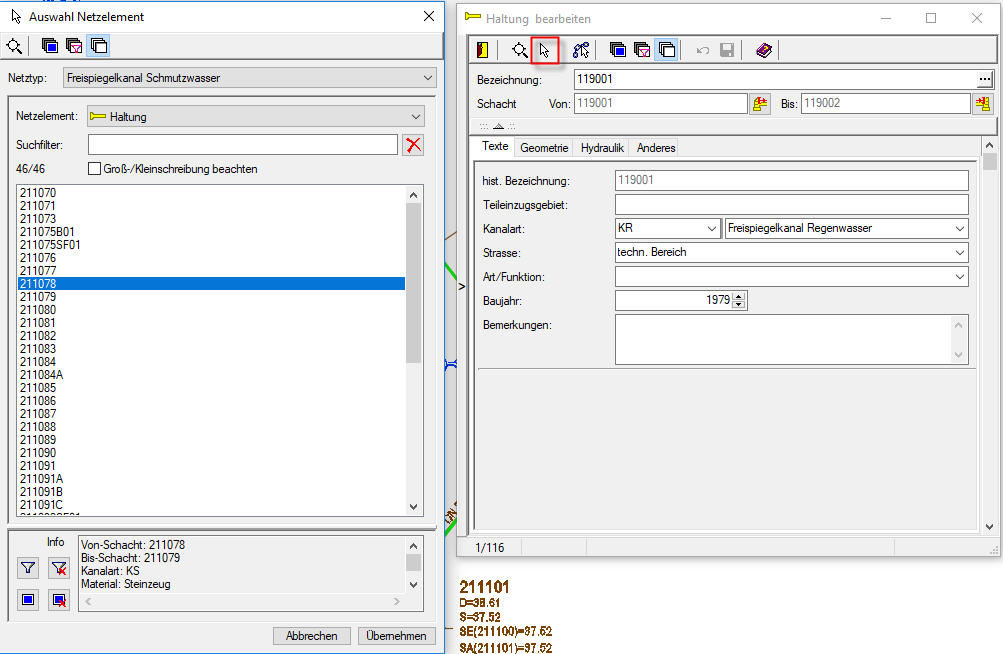This screenshot has height=654, width=1003.
Task: Pick the Von-Schacht manhole icon button
Action: point(760,103)
